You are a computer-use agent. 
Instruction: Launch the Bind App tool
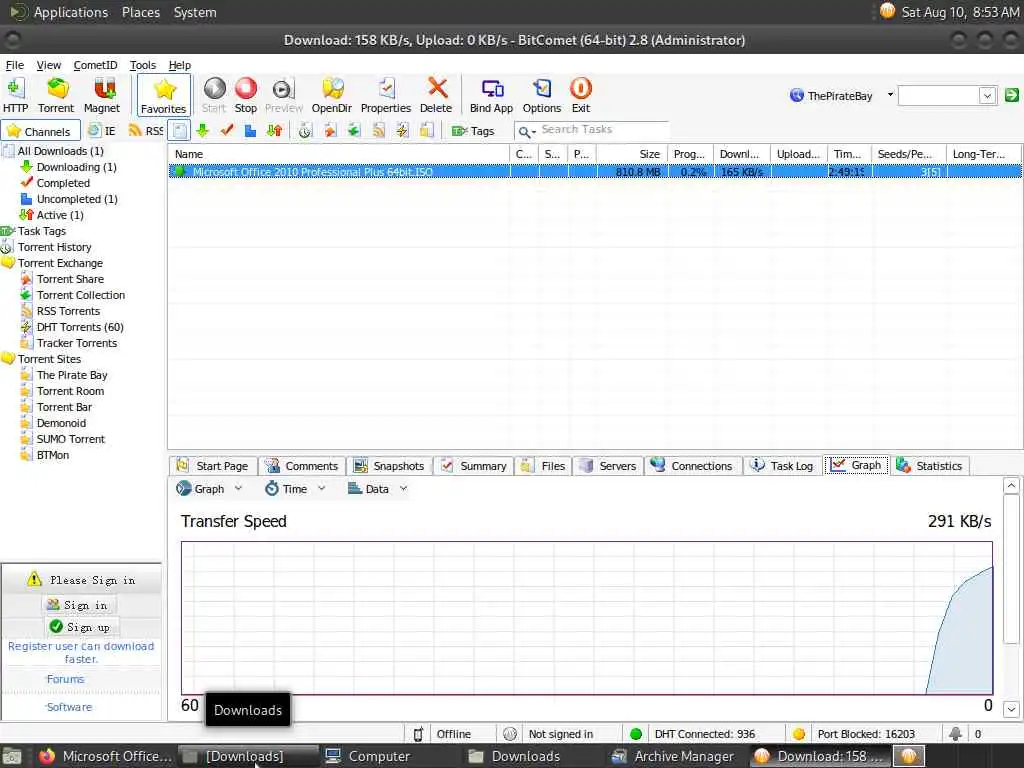tap(492, 95)
